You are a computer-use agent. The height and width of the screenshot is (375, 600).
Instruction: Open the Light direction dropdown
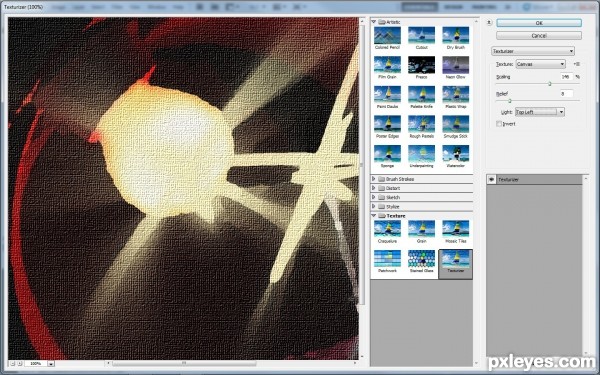pos(540,112)
